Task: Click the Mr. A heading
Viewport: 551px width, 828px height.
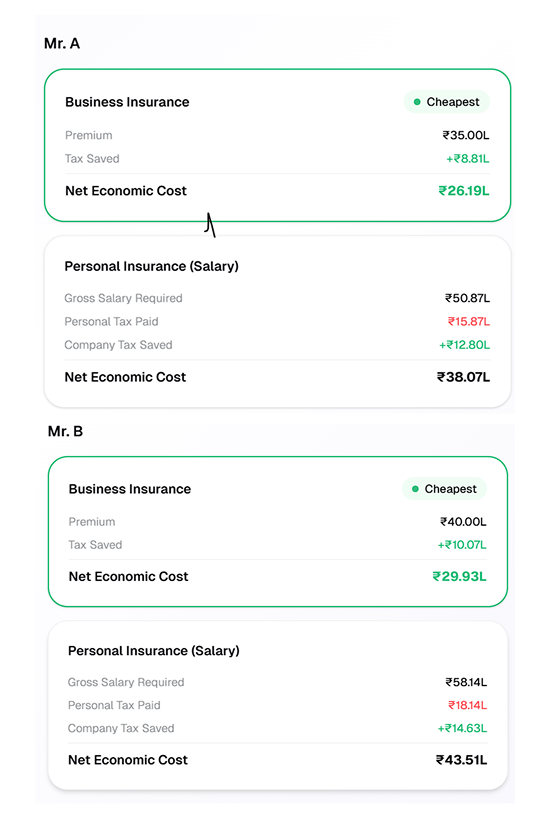Action: (x=62, y=43)
